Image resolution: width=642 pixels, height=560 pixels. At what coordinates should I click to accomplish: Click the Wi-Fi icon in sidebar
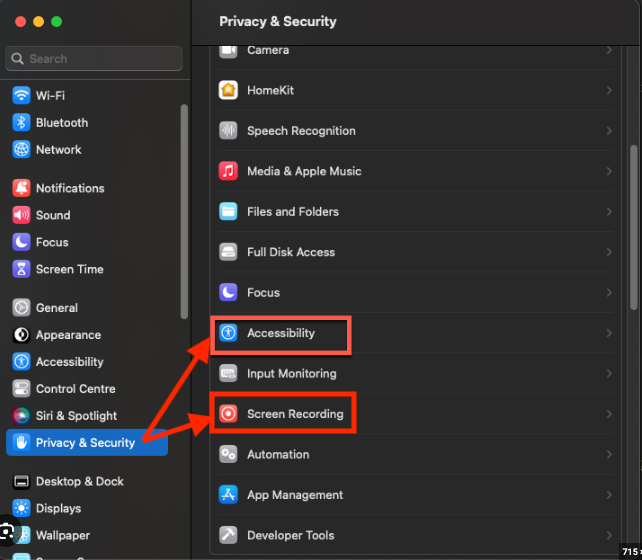coord(21,95)
